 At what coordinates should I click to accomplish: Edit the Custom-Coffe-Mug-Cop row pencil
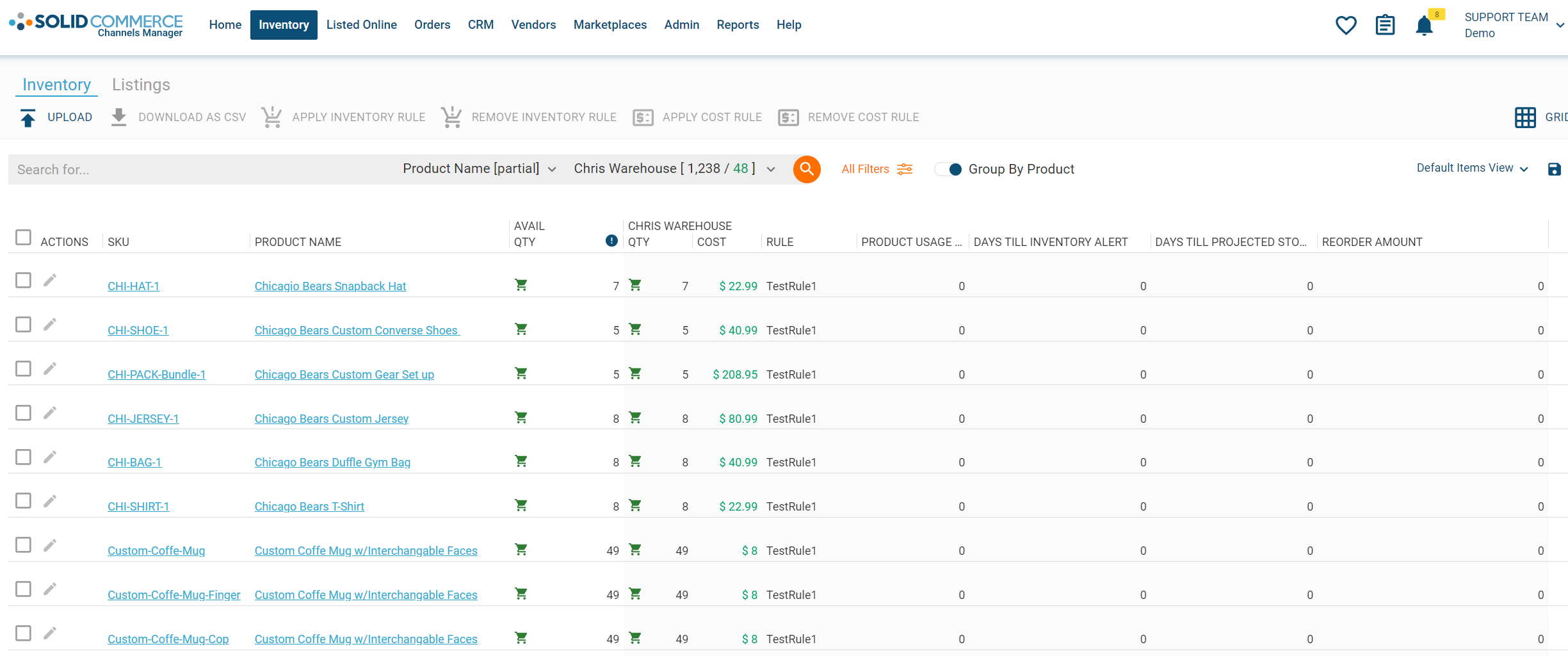coord(50,634)
